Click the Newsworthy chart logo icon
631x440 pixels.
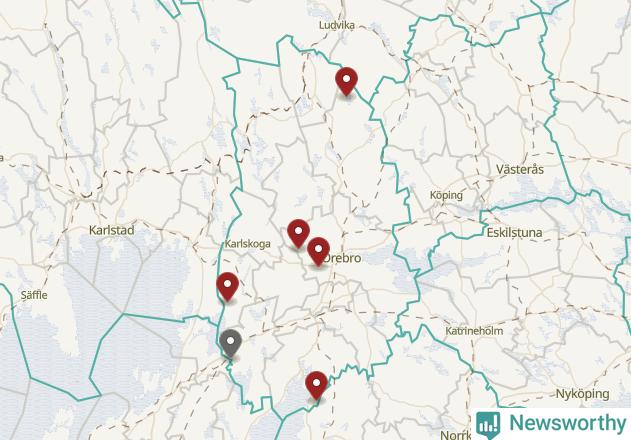[x=488, y=425]
